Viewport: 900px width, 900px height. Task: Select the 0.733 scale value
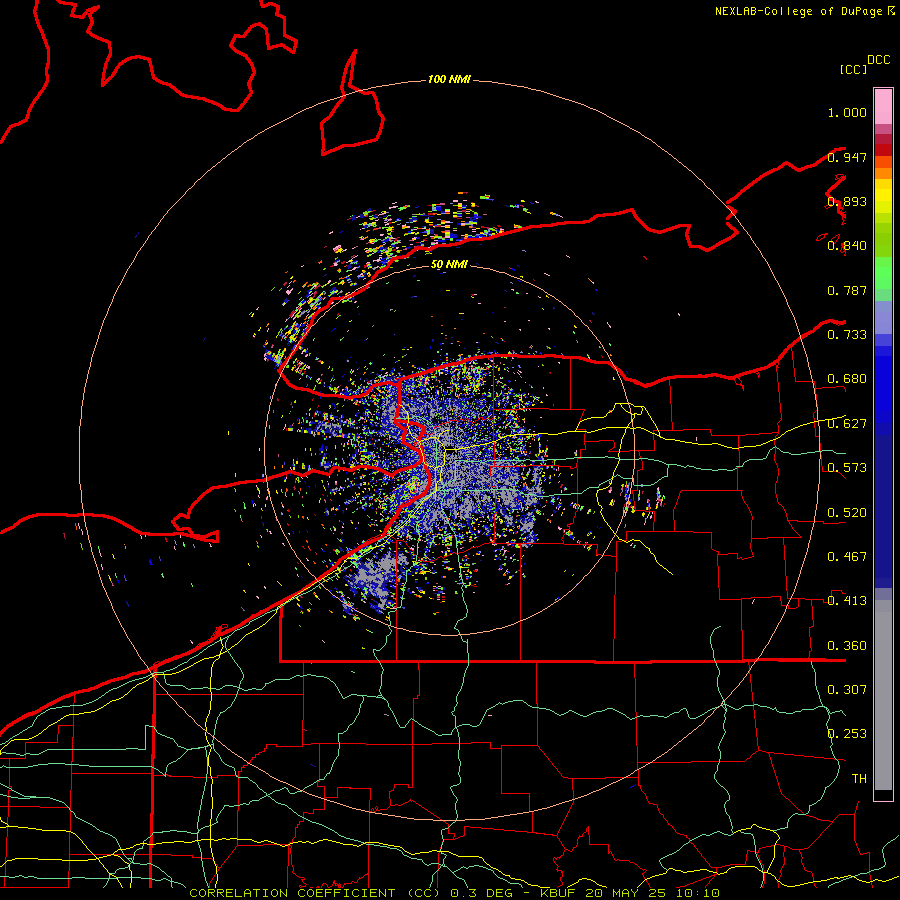(x=847, y=335)
